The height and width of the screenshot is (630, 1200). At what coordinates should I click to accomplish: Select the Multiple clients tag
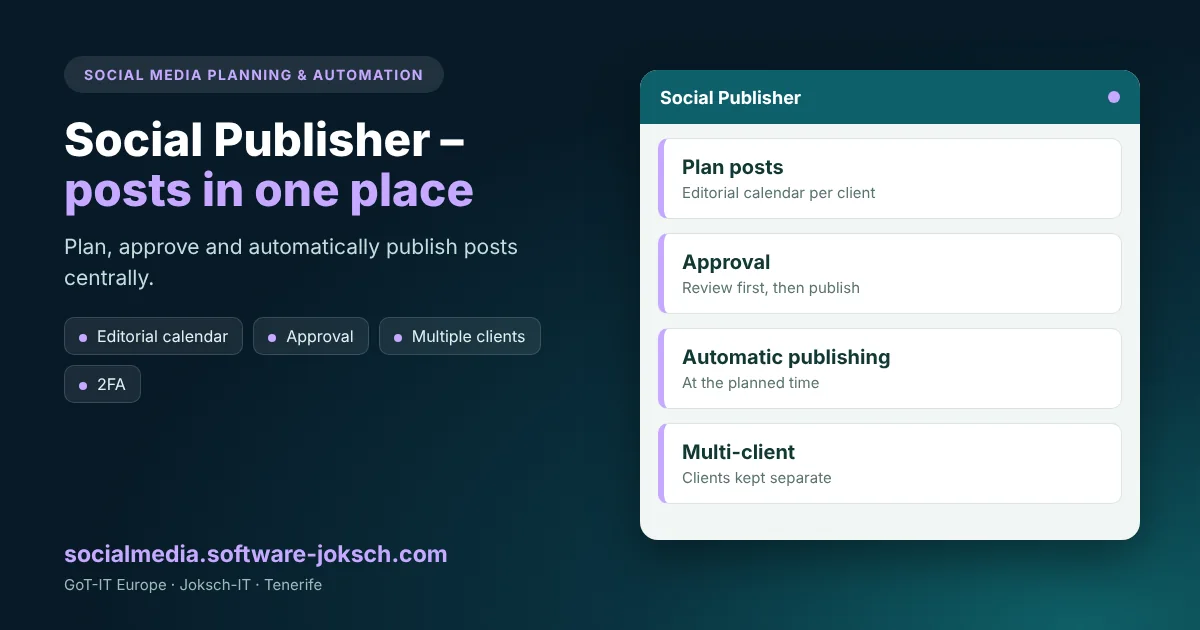(x=460, y=336)
